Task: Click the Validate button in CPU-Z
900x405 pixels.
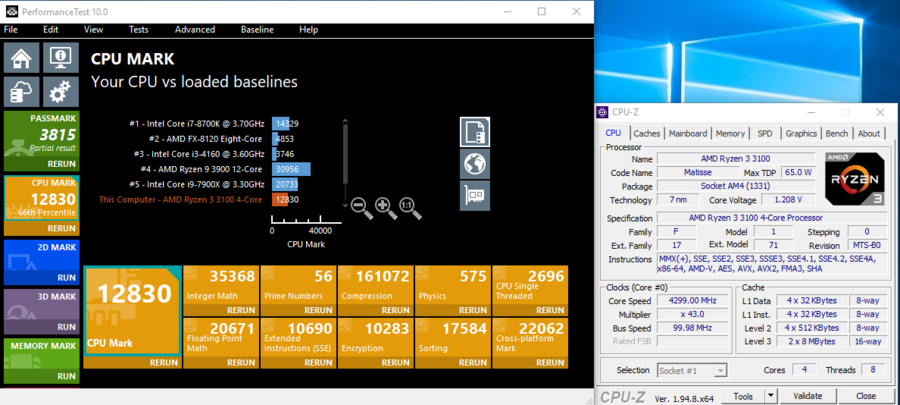Action: point(807,396)
